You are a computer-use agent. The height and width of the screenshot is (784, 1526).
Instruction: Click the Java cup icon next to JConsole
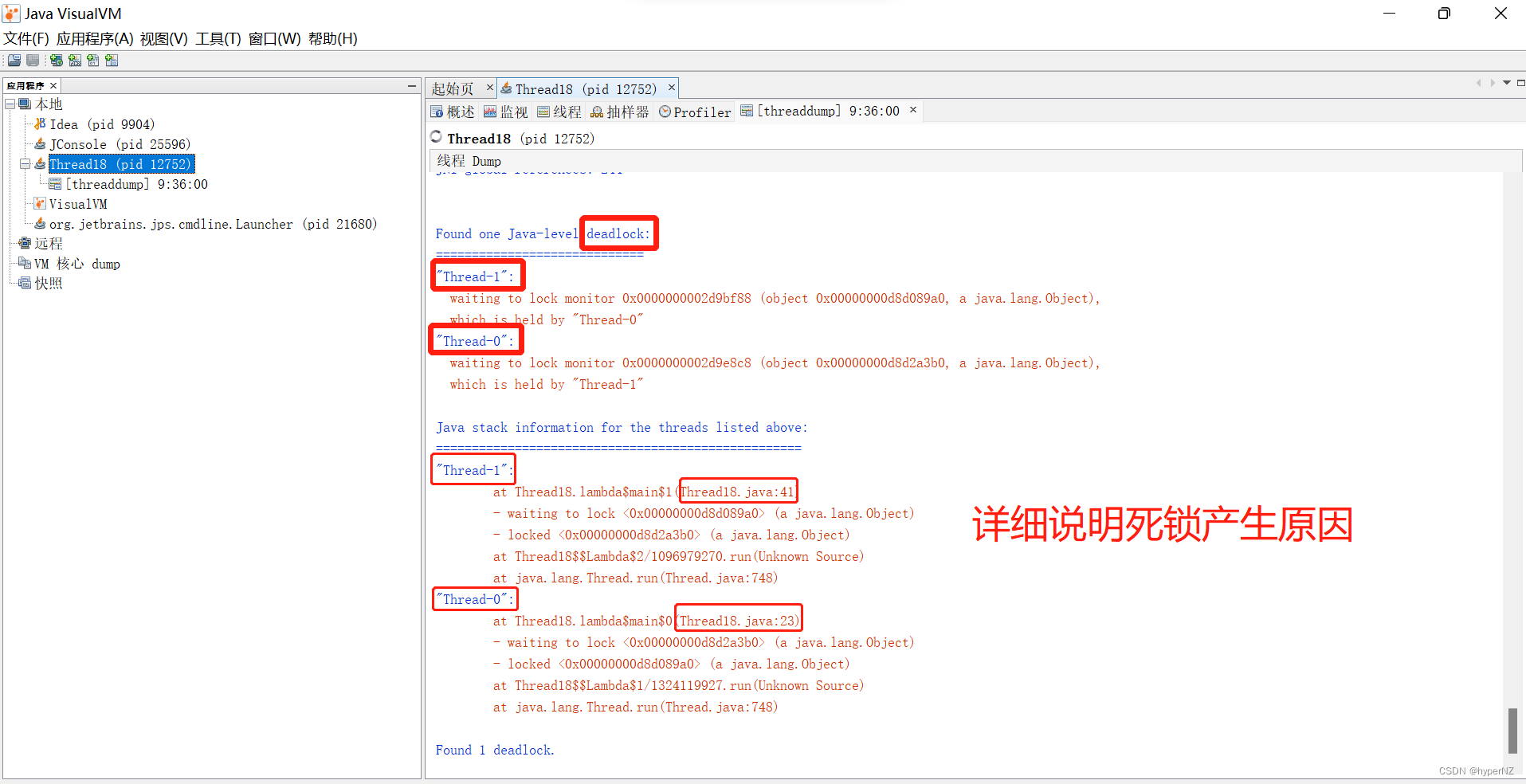(40, 144)
